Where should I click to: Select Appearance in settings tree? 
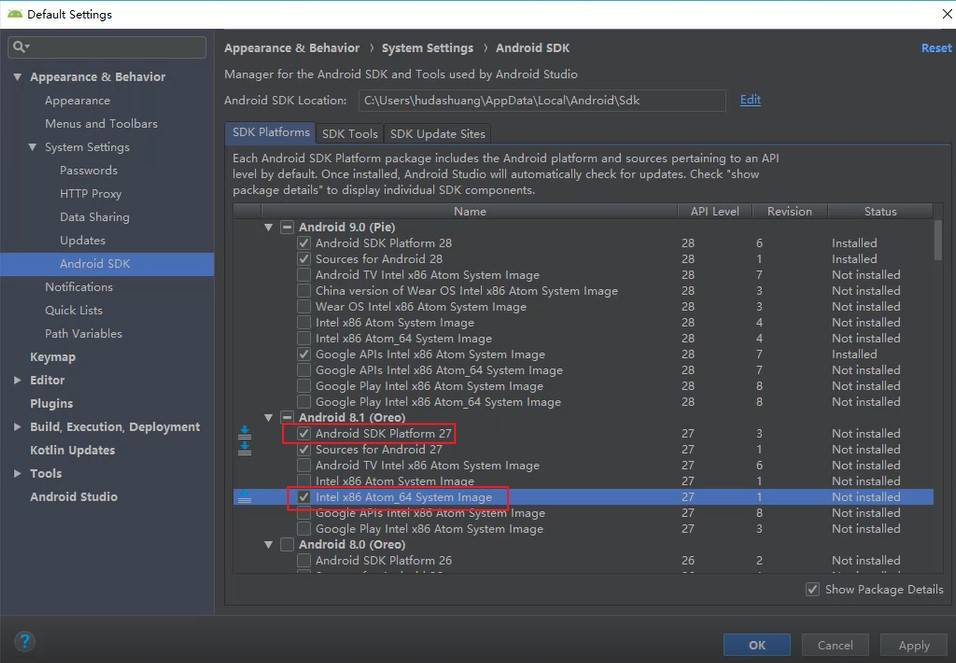[77, 101]
